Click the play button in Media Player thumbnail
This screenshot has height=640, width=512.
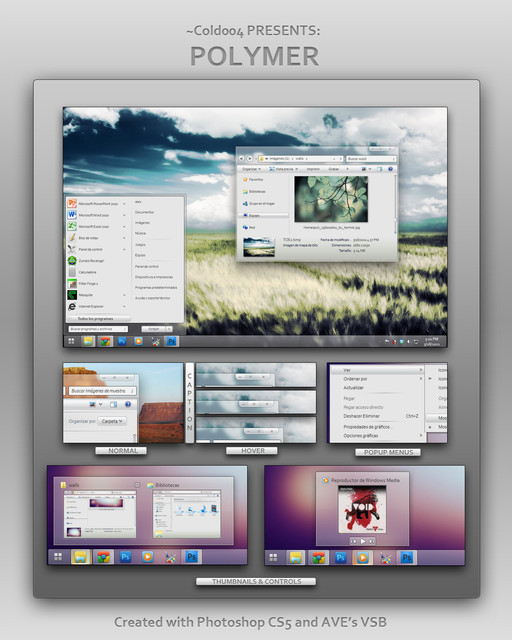363,541
